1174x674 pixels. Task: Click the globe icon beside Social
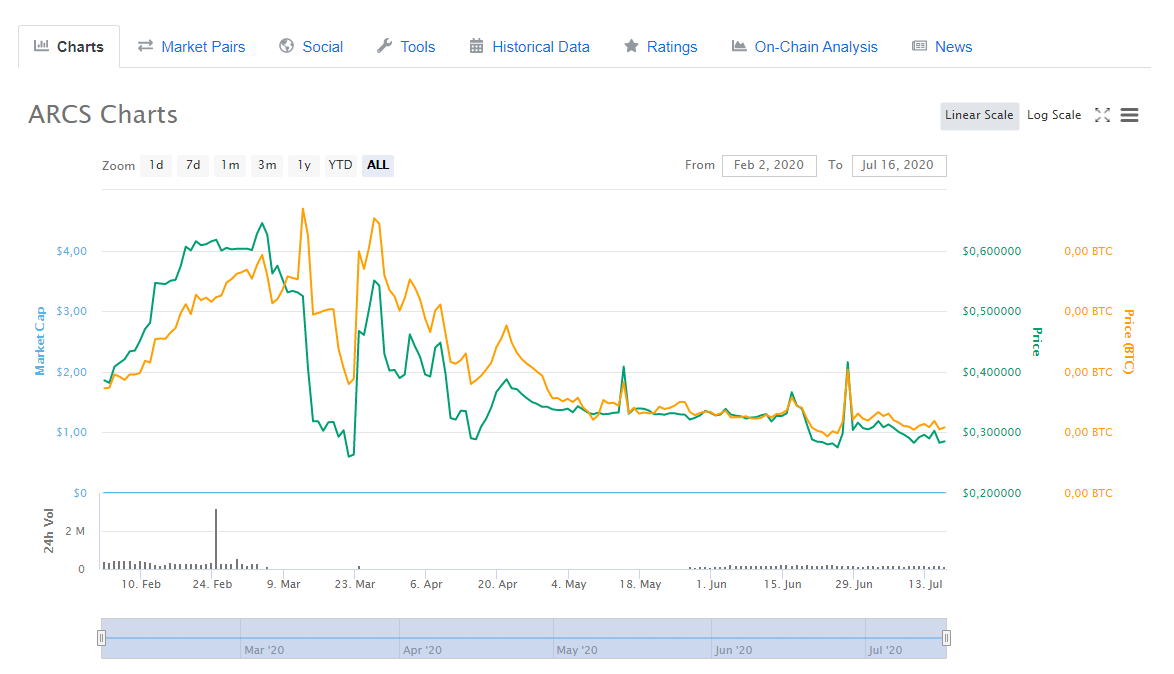287,46
